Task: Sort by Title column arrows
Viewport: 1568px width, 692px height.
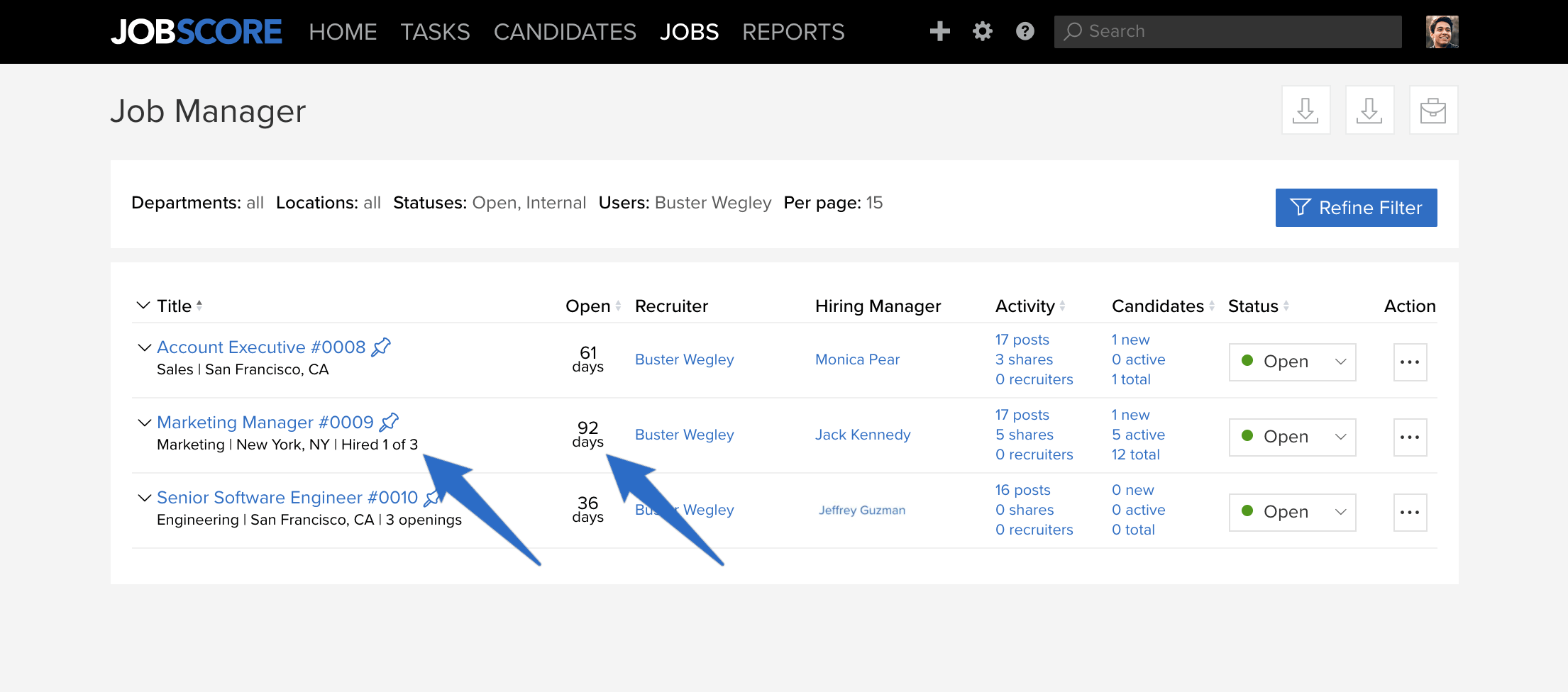Action: [x=199, y=306]
